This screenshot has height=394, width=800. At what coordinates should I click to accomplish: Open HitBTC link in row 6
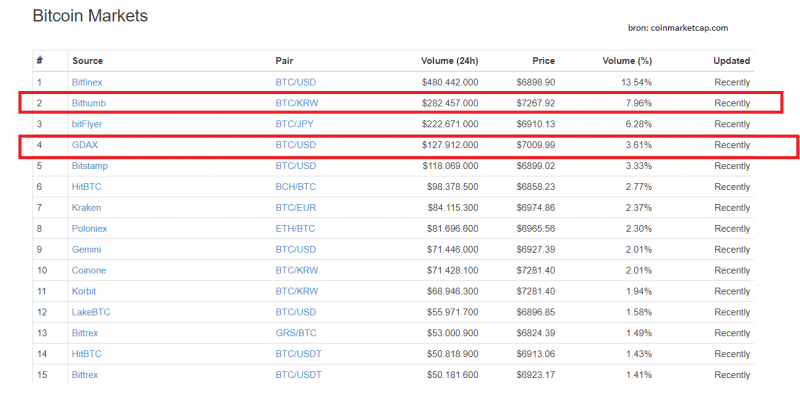point(87,187)
